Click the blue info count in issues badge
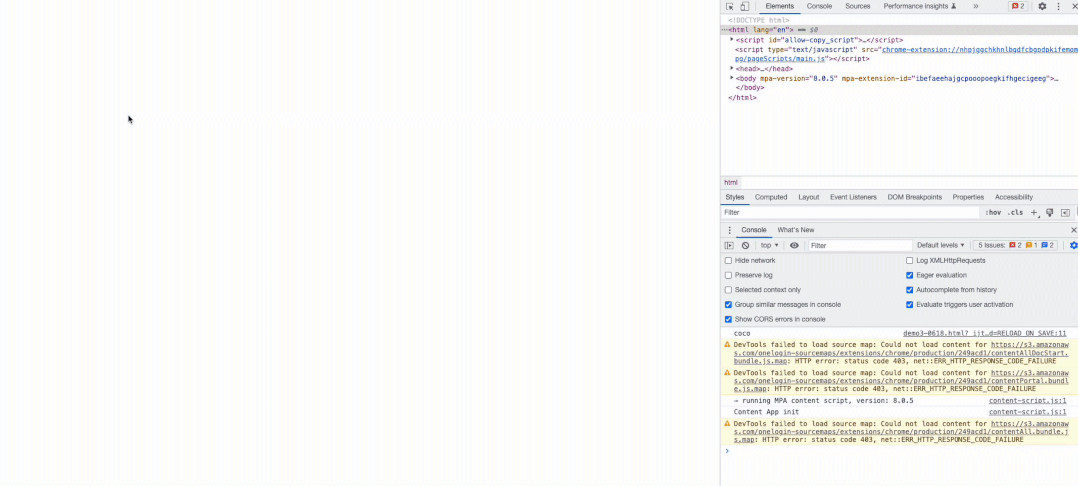Screen dimensions: 1078x486 tap(1048, 245)
